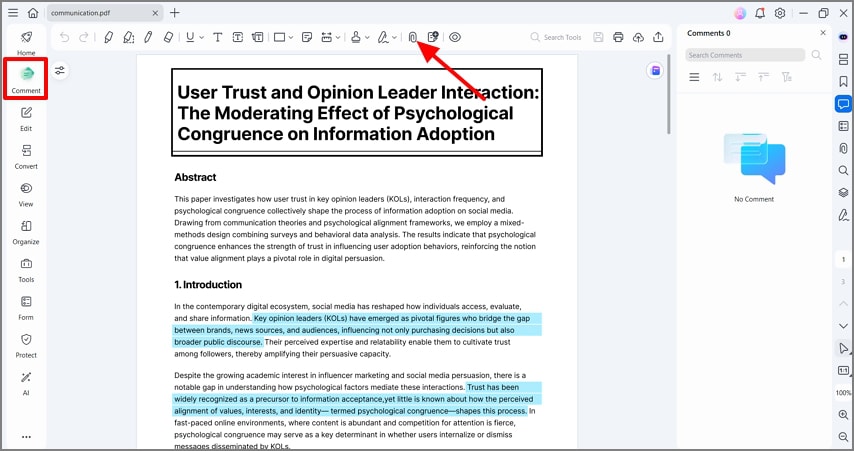
Task: Open the notifications bell
Action: click(760, 13)
